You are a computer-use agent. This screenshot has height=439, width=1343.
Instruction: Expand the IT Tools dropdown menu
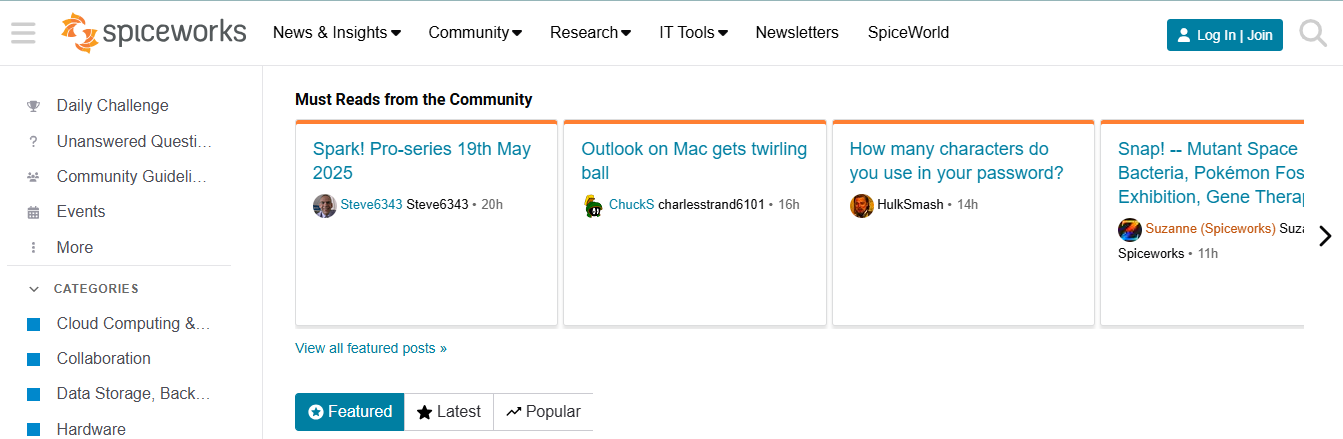[693, 33]
